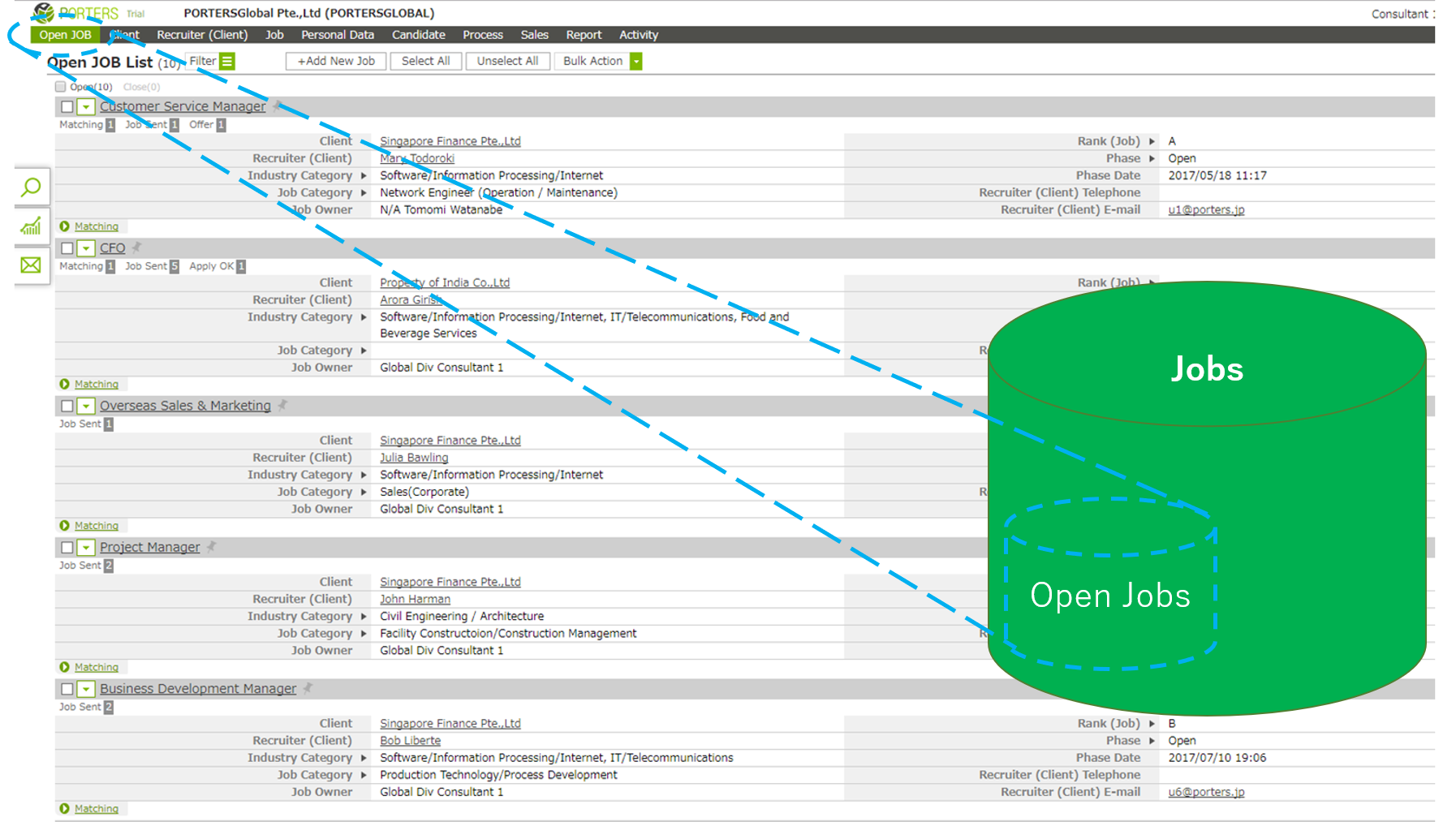Click the PORTERS logo

point(75,13)
